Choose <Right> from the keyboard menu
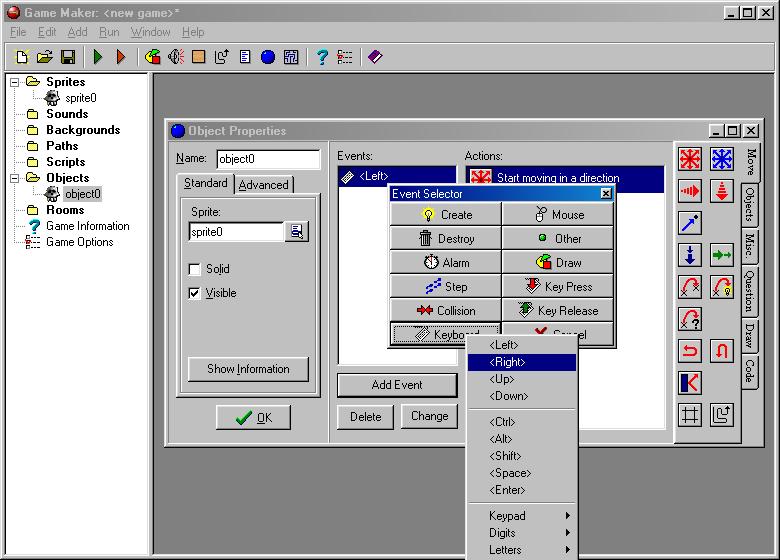 (x=521, y=362)
